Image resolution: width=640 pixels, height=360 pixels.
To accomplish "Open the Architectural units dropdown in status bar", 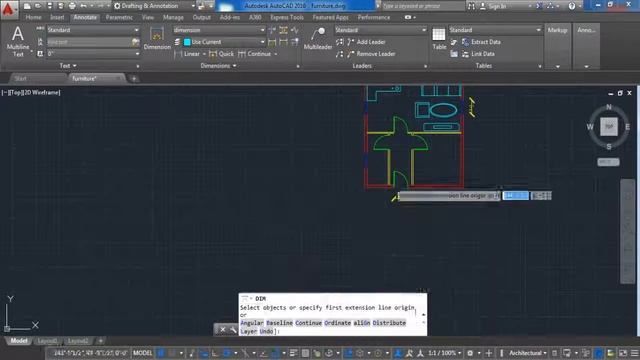I will (528, 353).
